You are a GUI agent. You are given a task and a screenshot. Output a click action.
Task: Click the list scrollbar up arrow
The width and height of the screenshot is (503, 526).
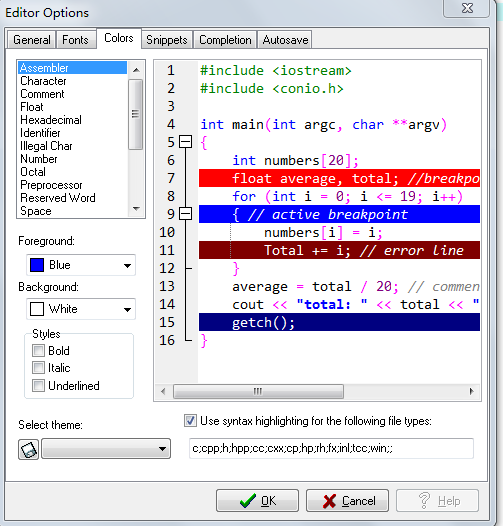(x=136, y=70)
